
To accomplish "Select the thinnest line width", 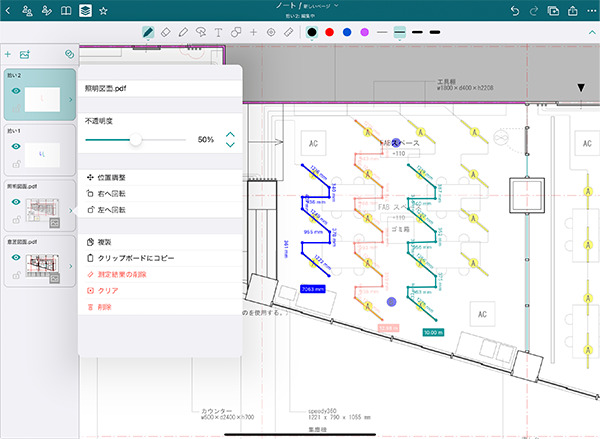I will (382, 33).
